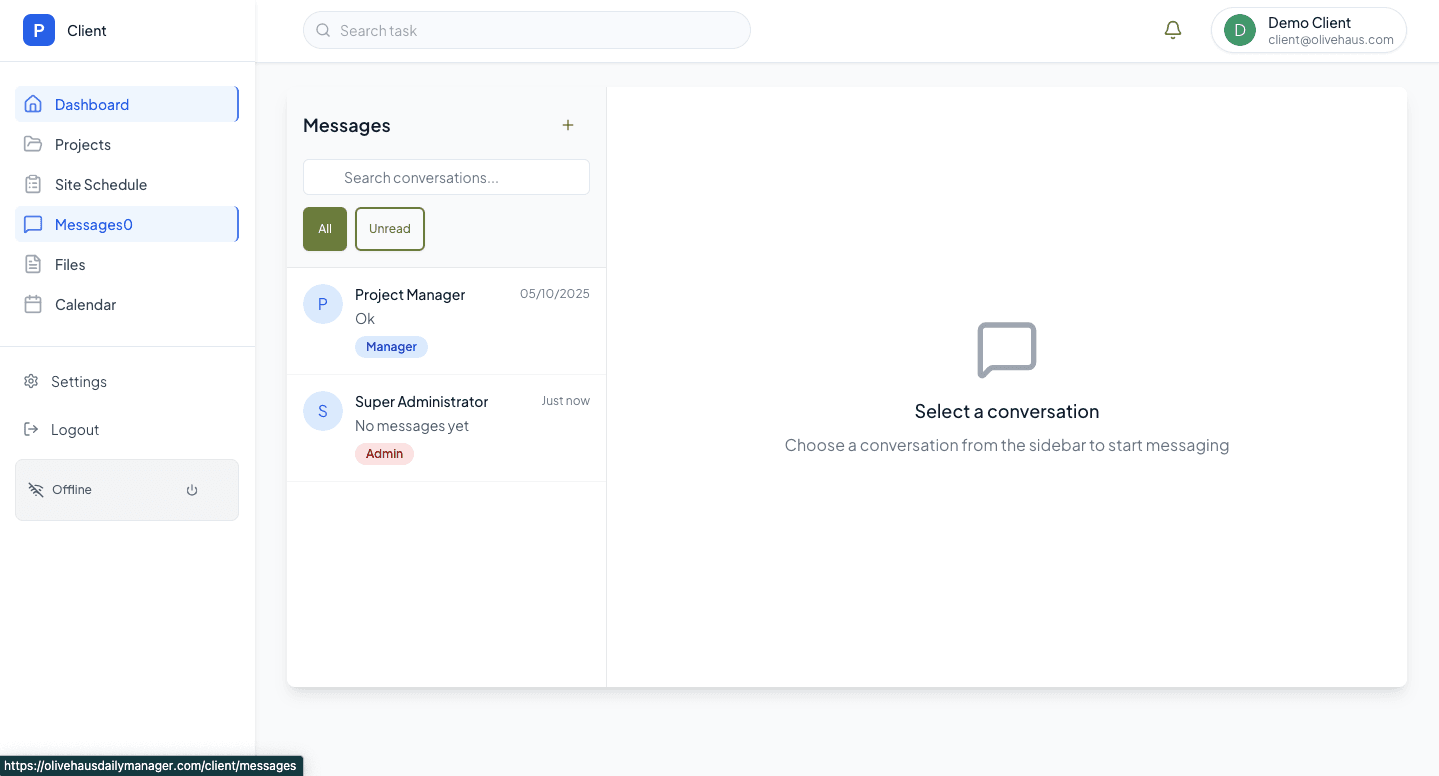Open the Demo Client account menu
Screen dimensions: 1439x776
coord(1308,30)
